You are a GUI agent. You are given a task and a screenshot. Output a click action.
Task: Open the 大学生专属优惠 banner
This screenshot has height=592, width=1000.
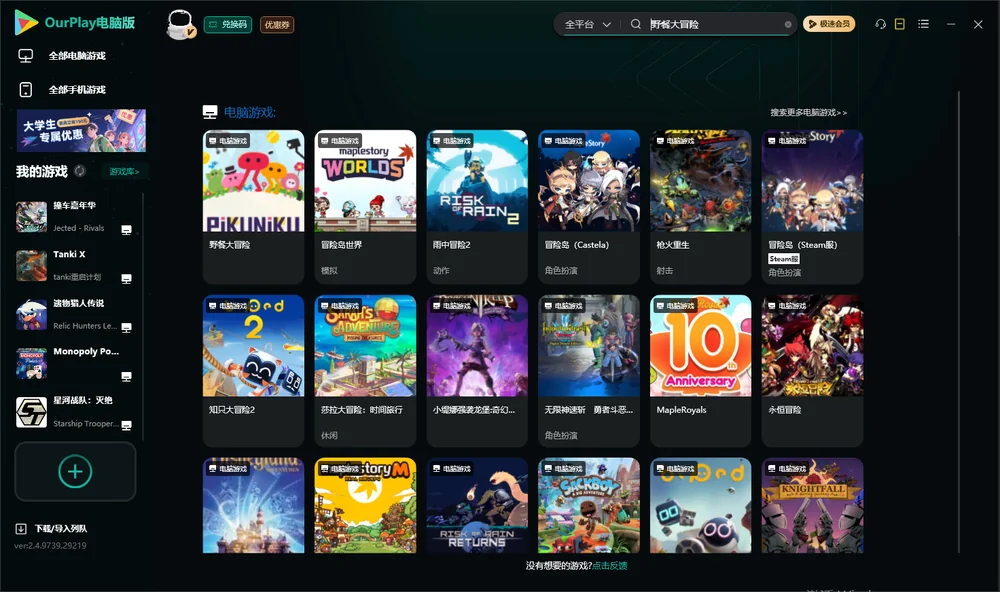pyautogui.click(x=81, y=130)
